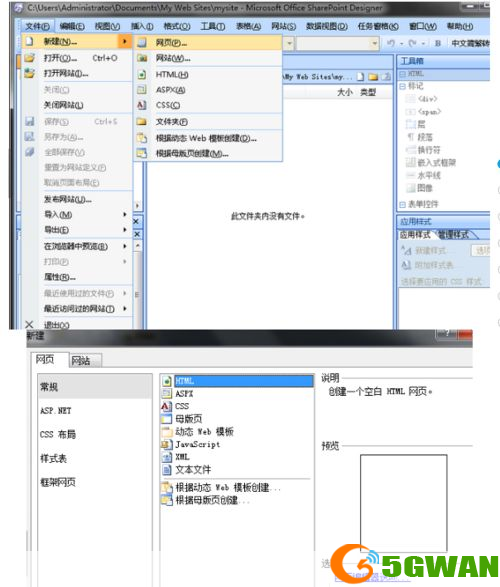
Task: Open the 数据视图(D) menu
Action: pos(327,27)
